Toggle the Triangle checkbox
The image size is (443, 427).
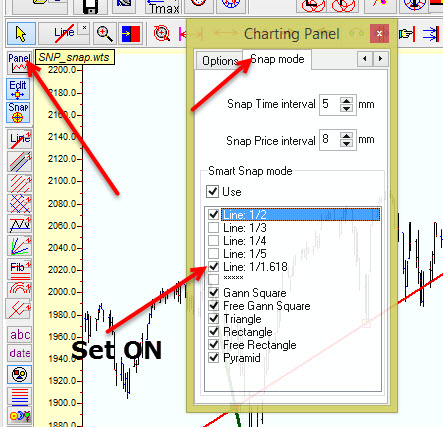(213, 319)
